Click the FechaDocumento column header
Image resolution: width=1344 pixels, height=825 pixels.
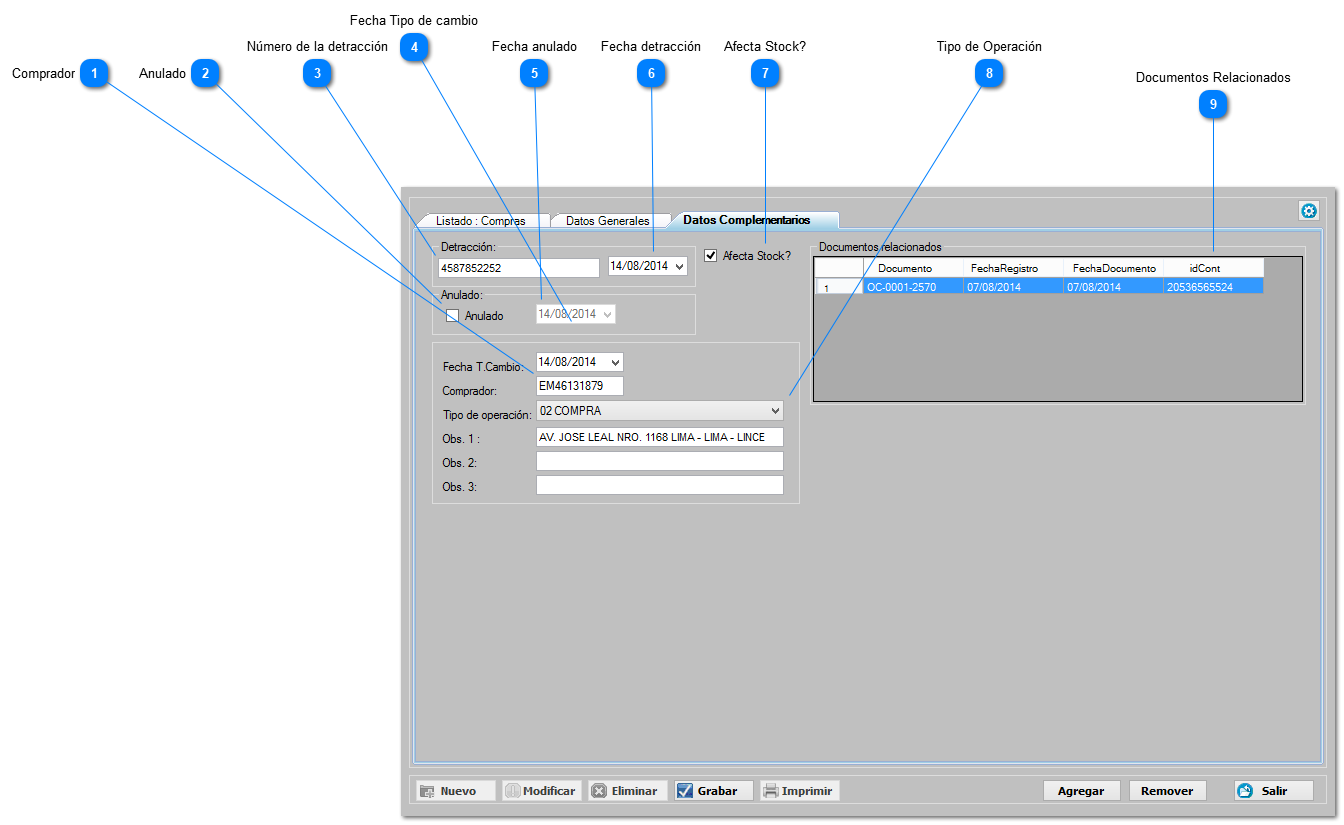click(x=1113, y=268)
